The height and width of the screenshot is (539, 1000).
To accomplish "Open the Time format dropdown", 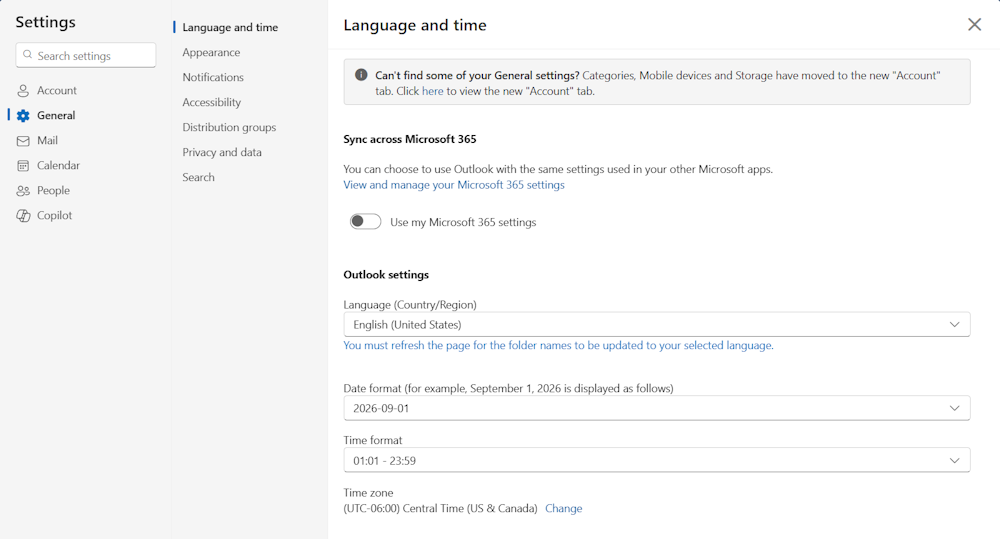I will coord(657,460).
